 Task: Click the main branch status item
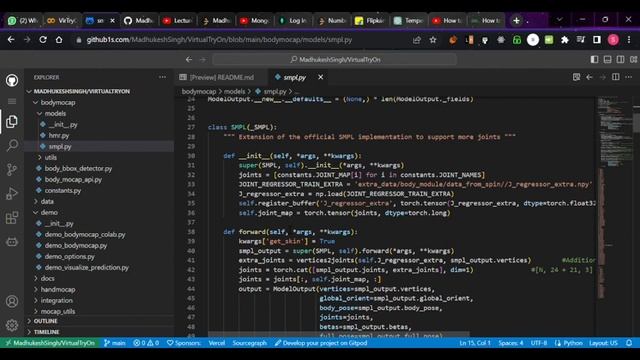[115, 343]
